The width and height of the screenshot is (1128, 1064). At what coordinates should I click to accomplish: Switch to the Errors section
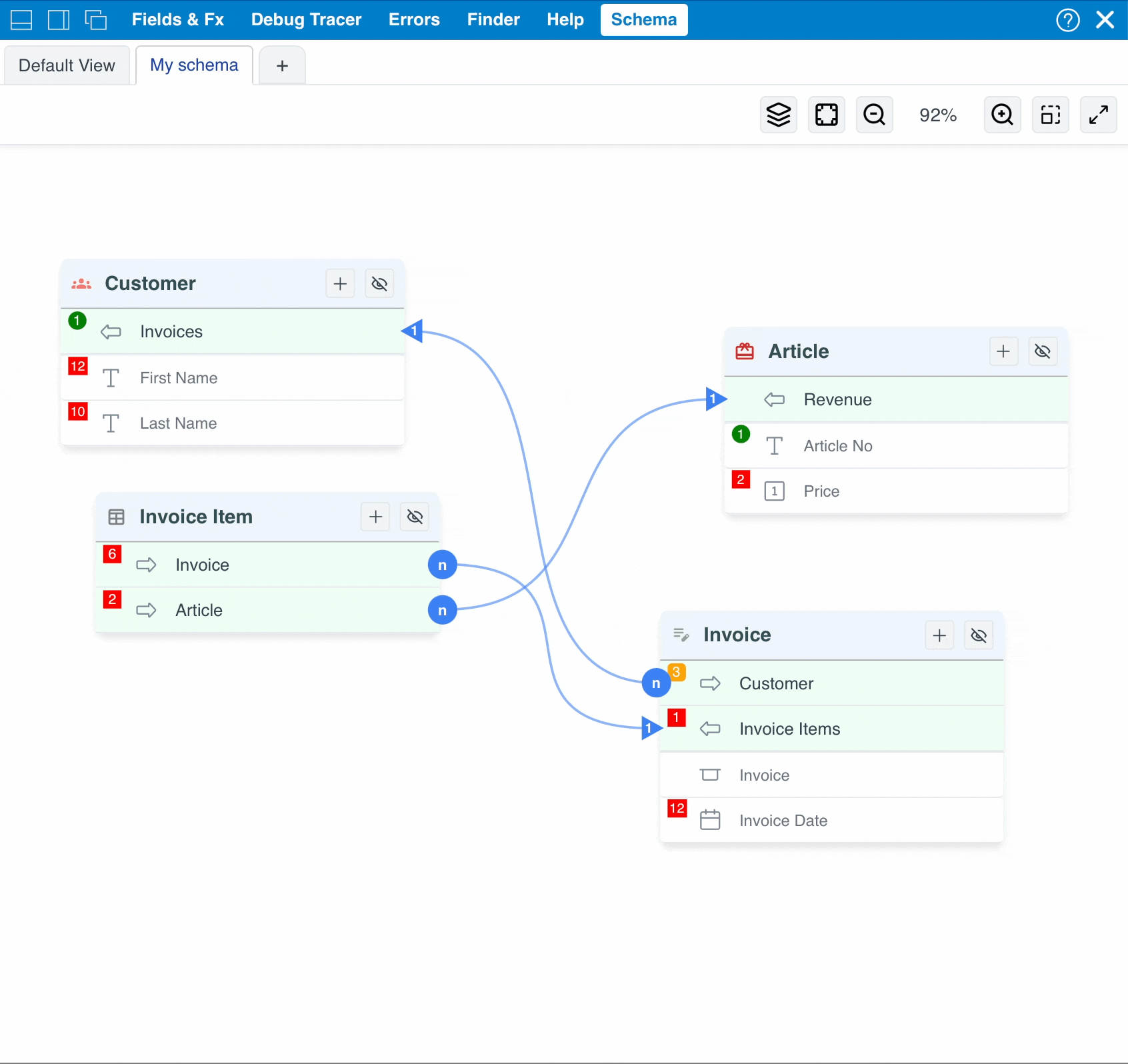coord(415,20)
